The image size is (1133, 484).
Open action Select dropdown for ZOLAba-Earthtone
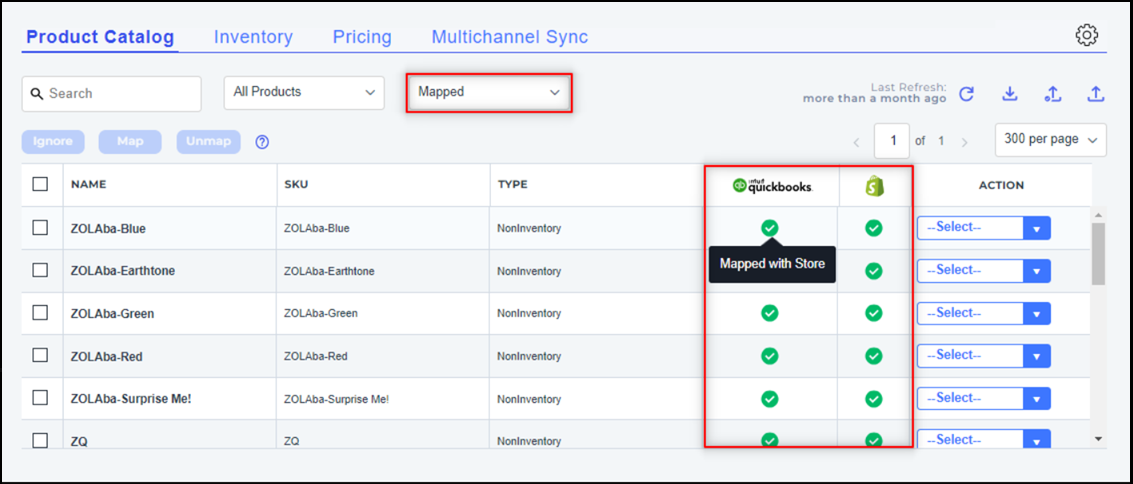[983, 270]
